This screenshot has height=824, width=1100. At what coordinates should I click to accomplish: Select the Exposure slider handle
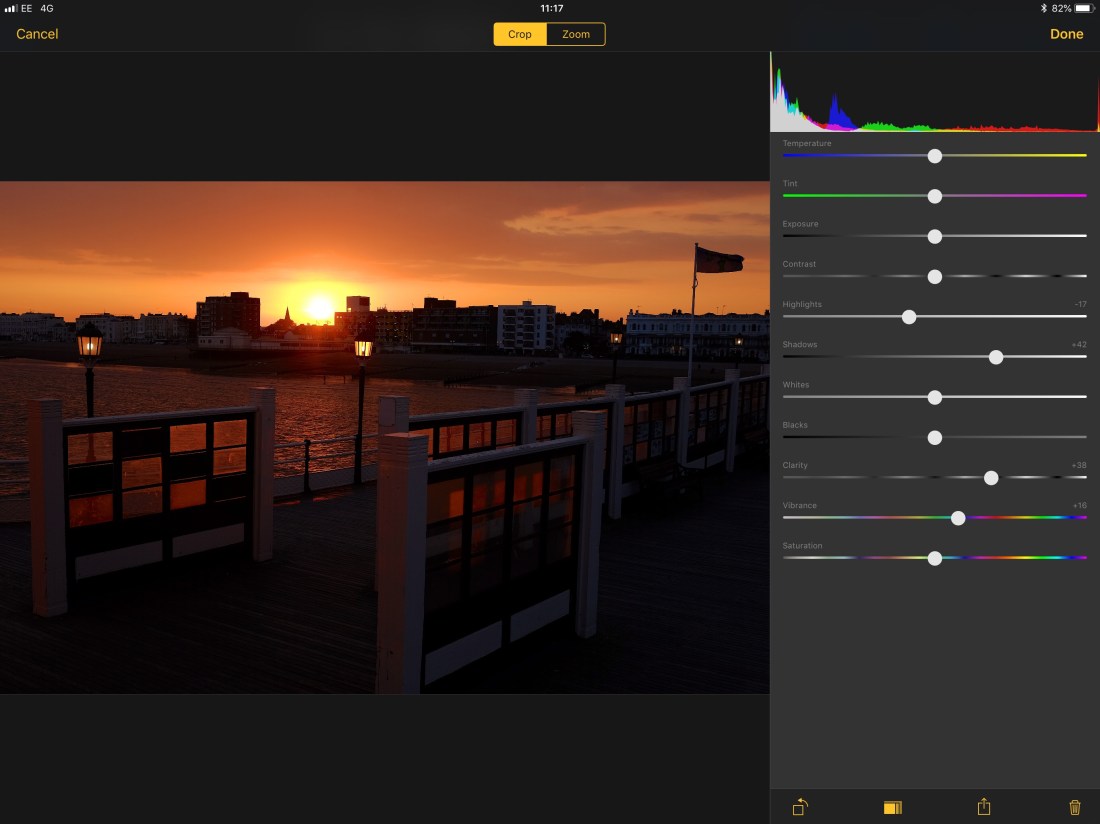935,237
